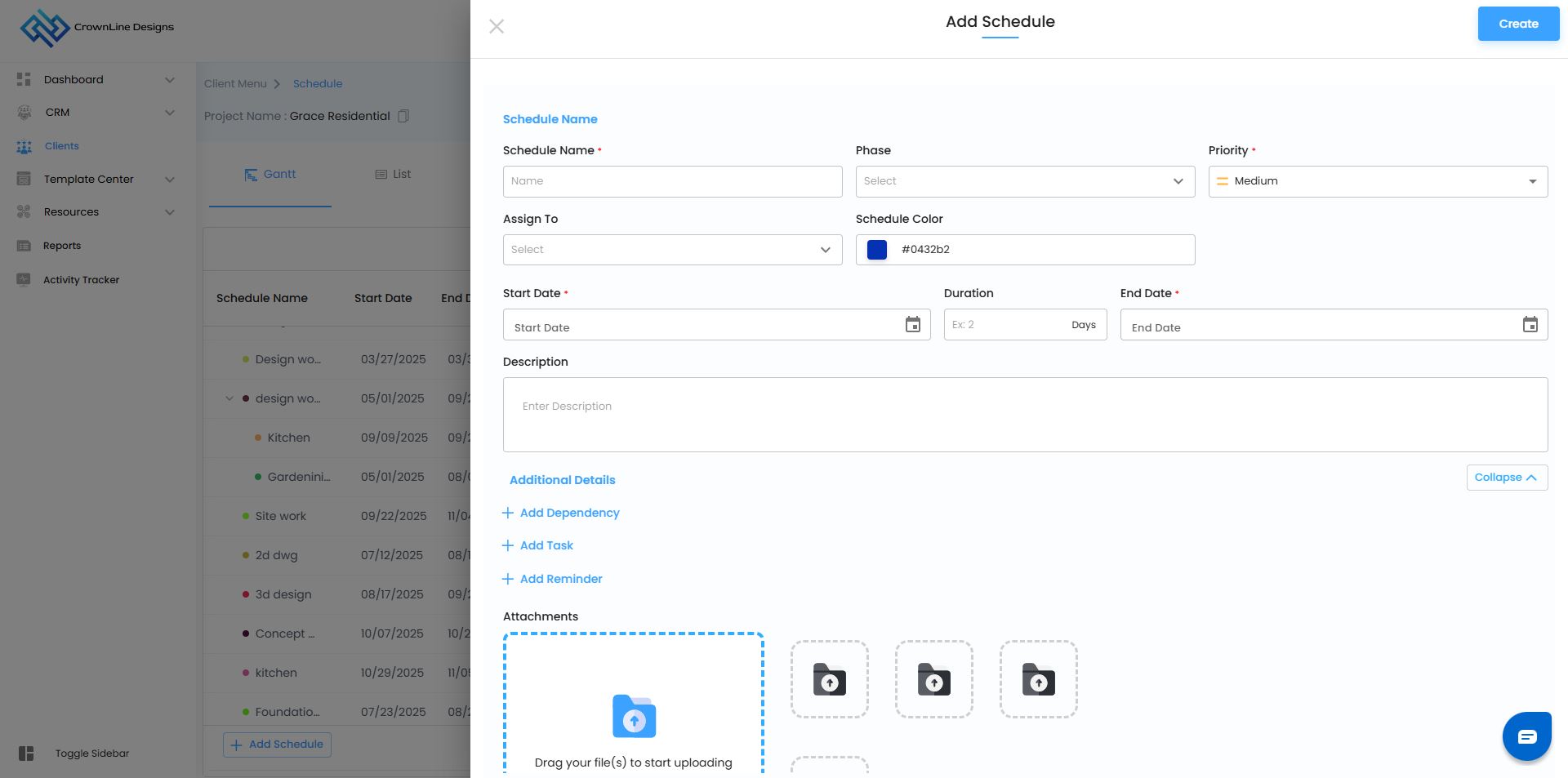1568x778 pixels.
Task: Click plus icon beside Add Dependency
Action: (508, 513)
